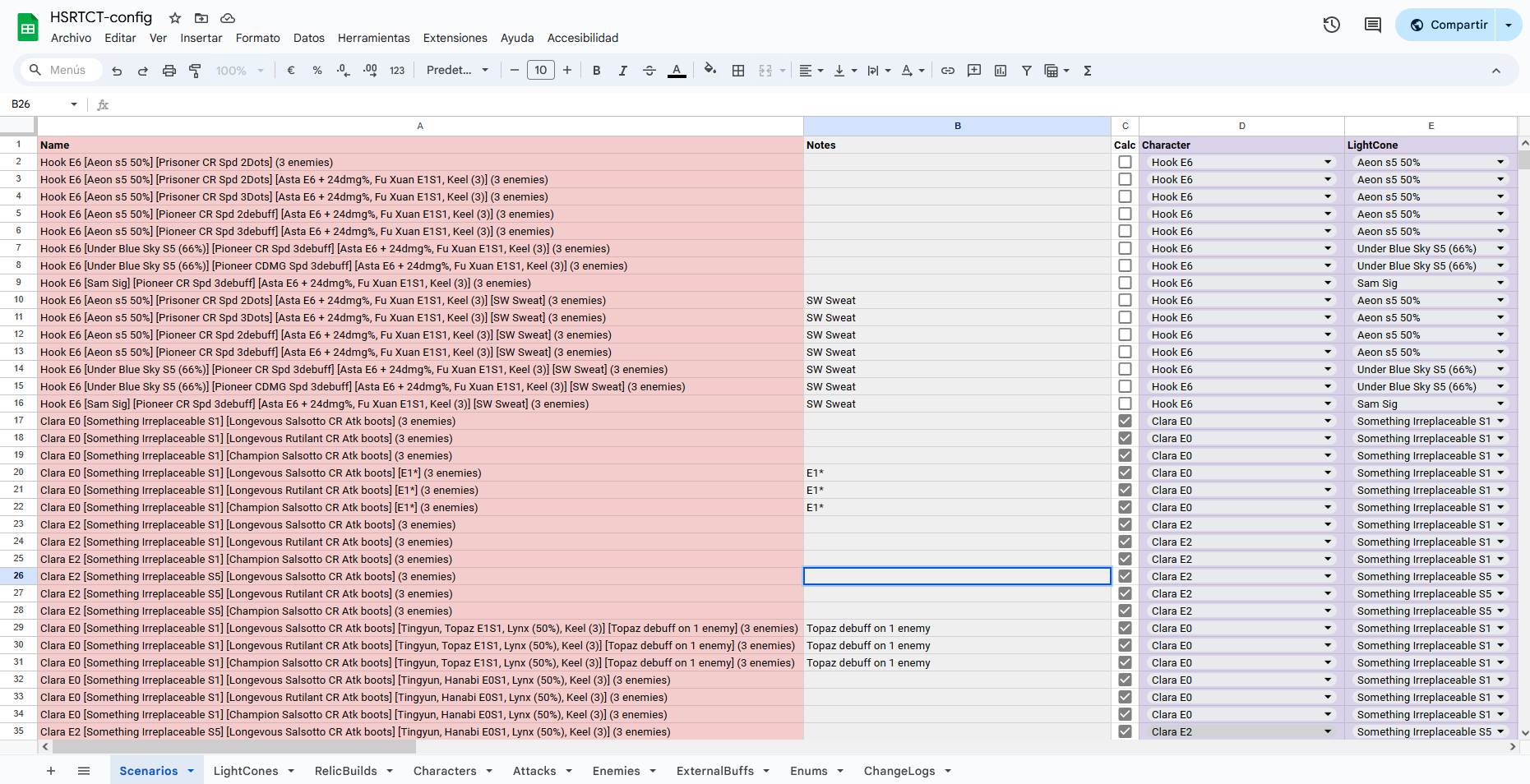Click the 123 number format button
The height and width of the screenshot is (784, 1530).
click(397, 71)
